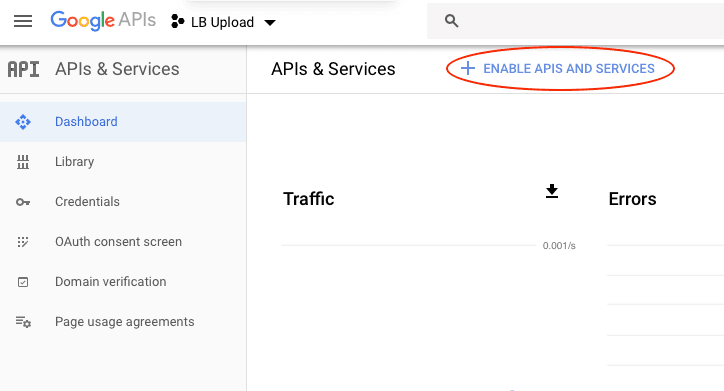
Task: Click the OAuth consent screen icon
Action: (23, 242)
